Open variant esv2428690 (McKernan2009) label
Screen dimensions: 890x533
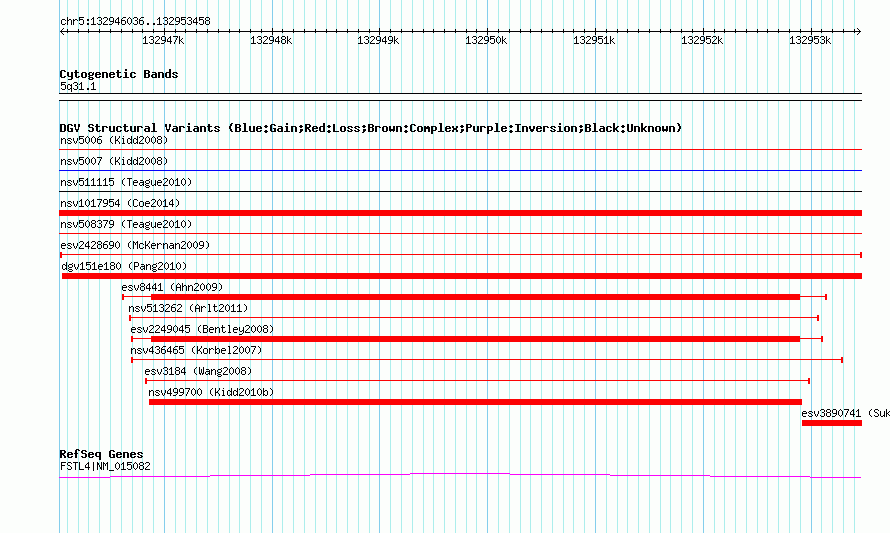point(135,245)
